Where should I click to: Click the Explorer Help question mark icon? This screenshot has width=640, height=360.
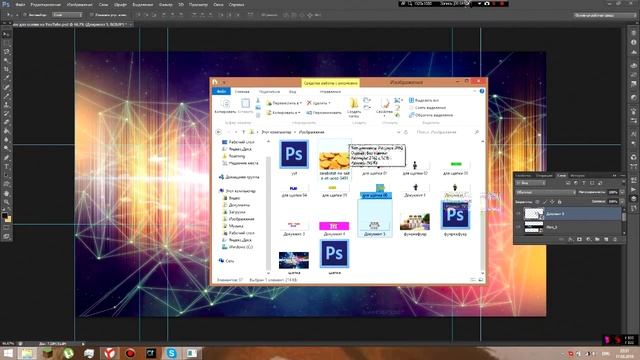point(482,91)
